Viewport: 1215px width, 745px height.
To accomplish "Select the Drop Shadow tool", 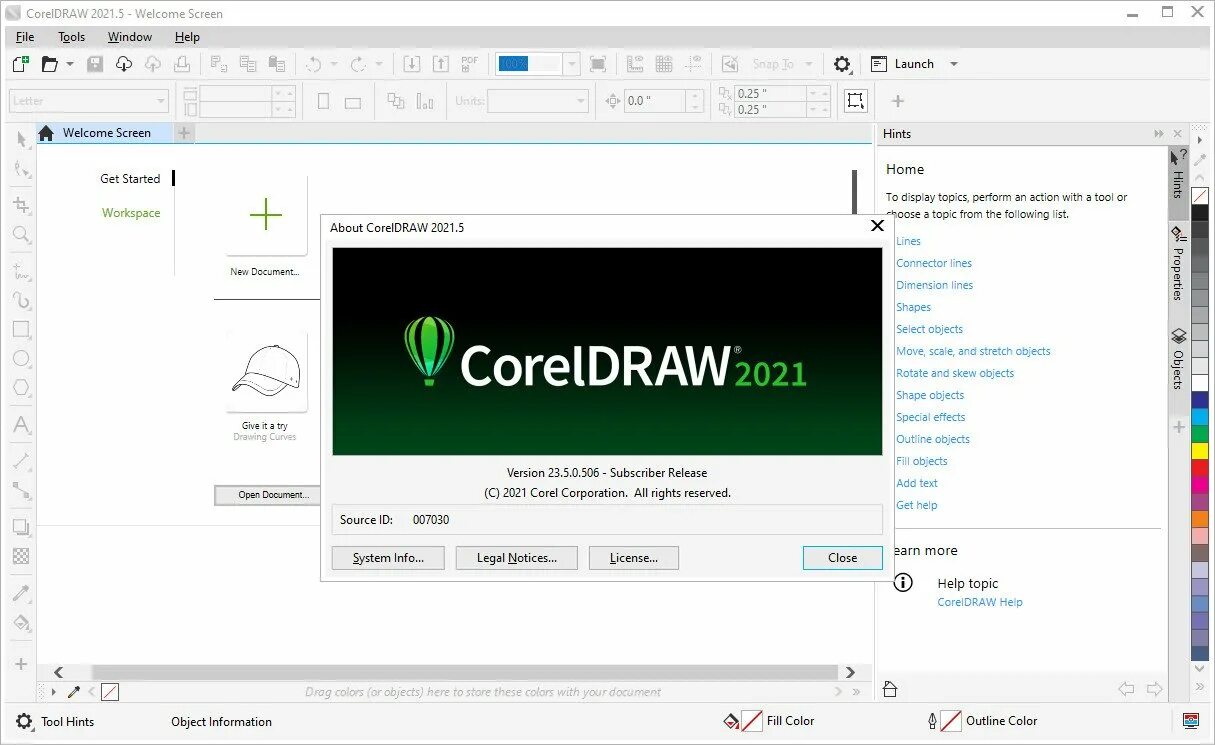I will 21,527.
